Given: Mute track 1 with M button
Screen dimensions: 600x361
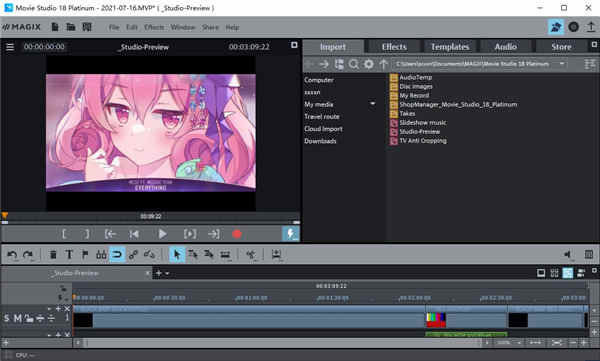Looking at the screenshot, I should [x=18, y=318].
